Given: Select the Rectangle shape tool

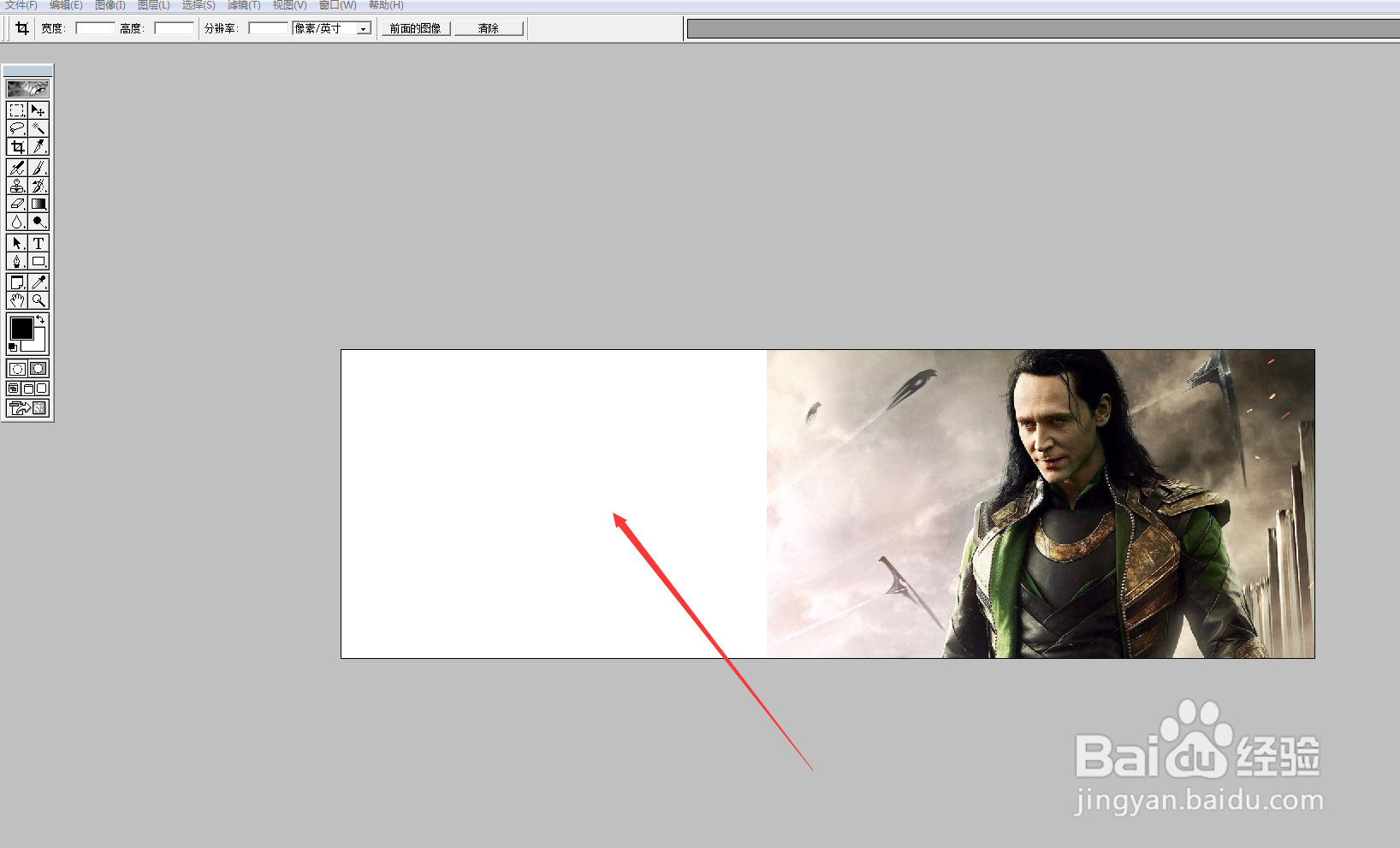Looking at the screenshot, I should click(x=39, y=261).
